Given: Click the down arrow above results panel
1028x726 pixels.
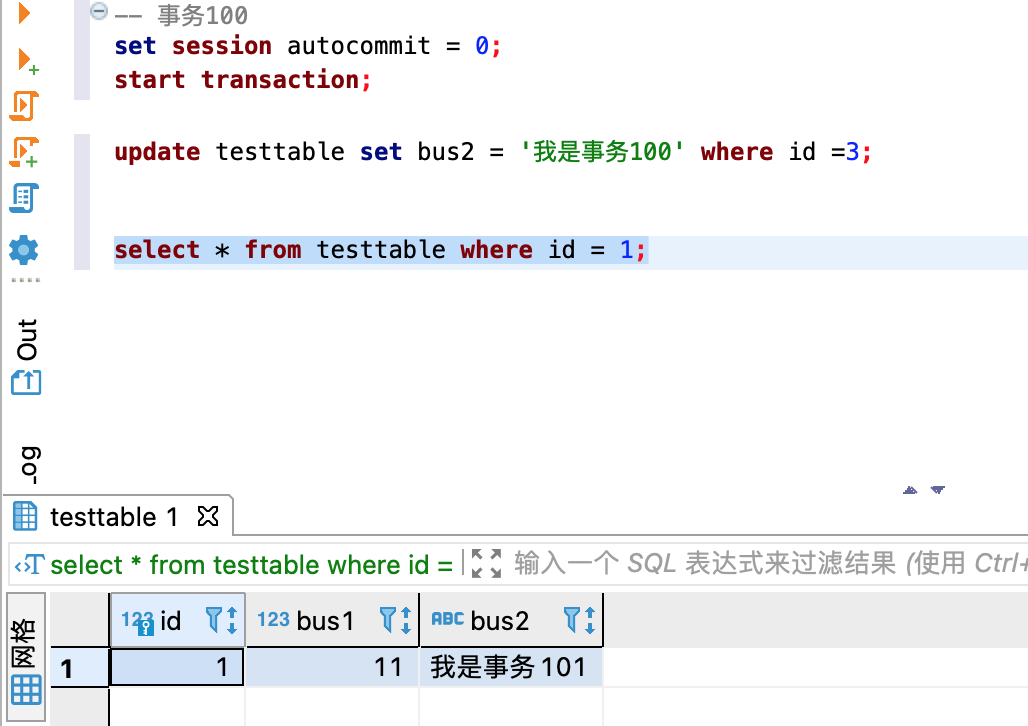Looking at the screenshot, I should pyautogui.click(x=938, y=490).
